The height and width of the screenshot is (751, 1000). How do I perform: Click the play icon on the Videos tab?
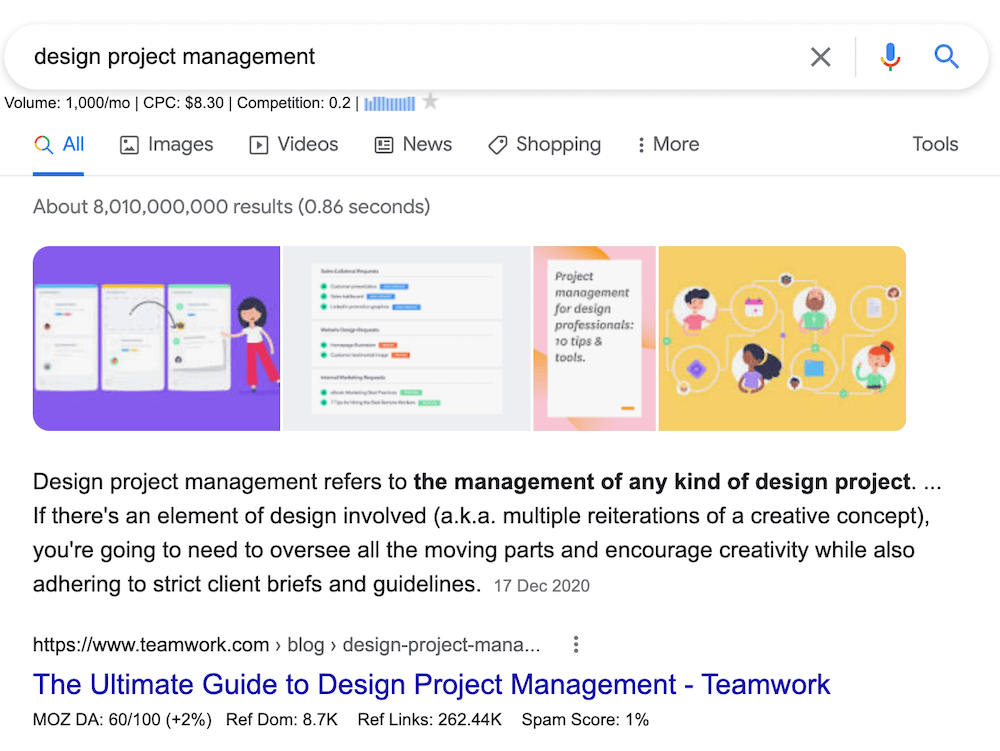pyautogui.click(x=258, y=144)
